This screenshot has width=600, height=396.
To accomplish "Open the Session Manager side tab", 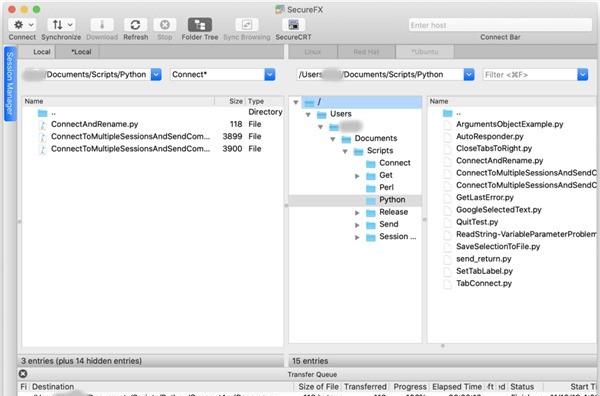I will click(x=10, y=83).
